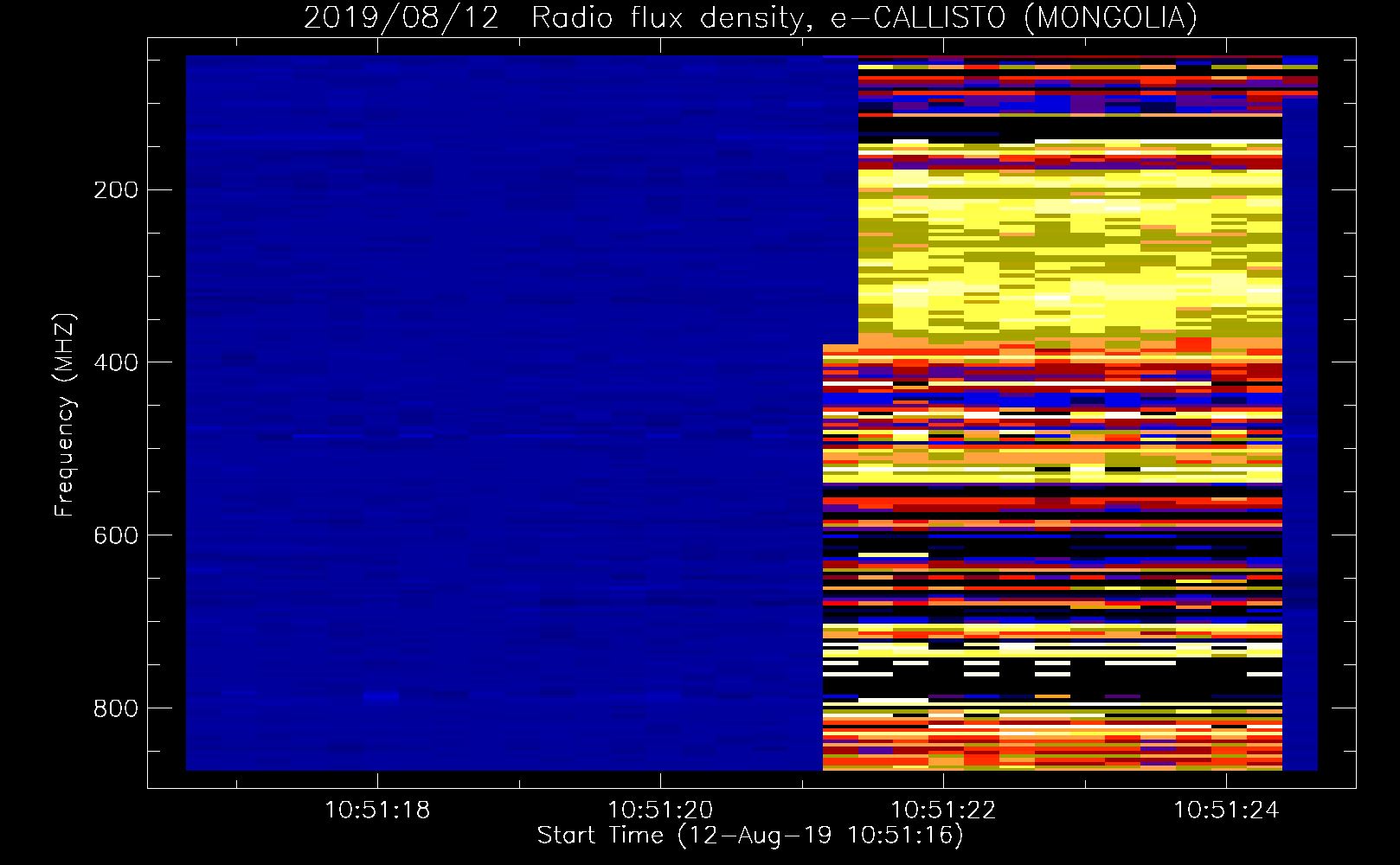Select the 800 frequency tick label
This screenshot has height=865, width=1400.
click(116, 708)
